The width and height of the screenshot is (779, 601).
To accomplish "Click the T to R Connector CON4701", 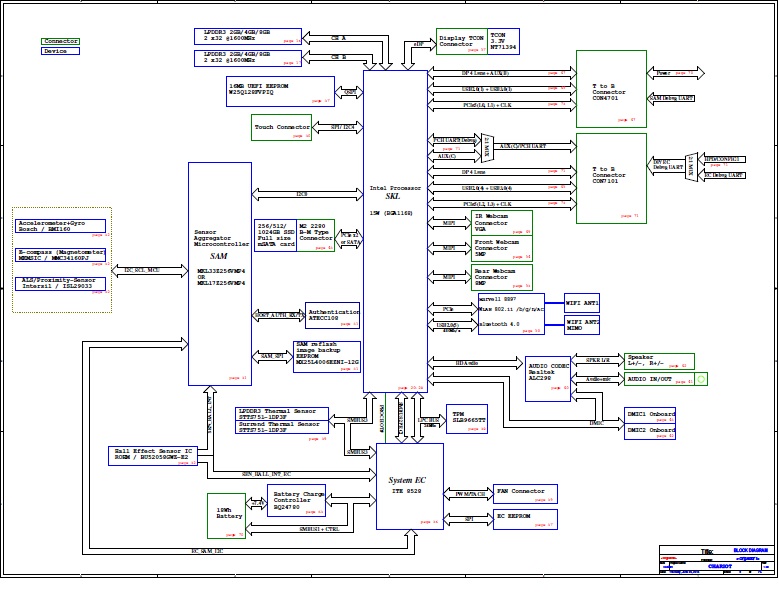I will click(x=606, y=88).
